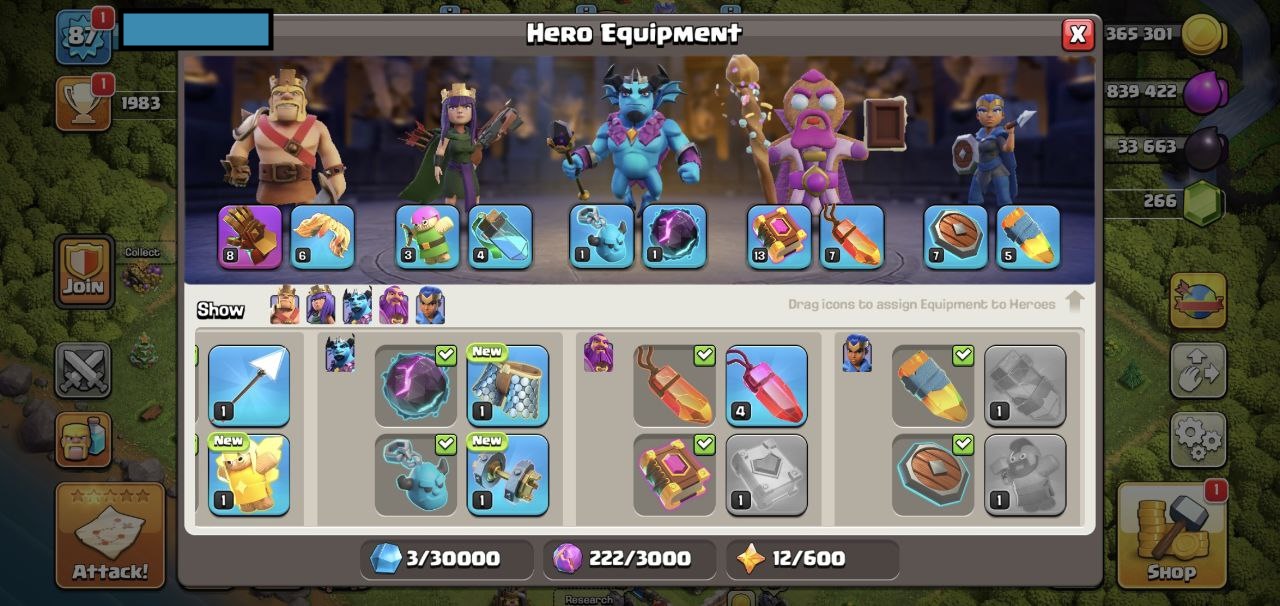Select Archer Queen's healer puppet equipment slot
This screenshot has height=606, width=1280.
pyautogui.click(x=427, y=237)
